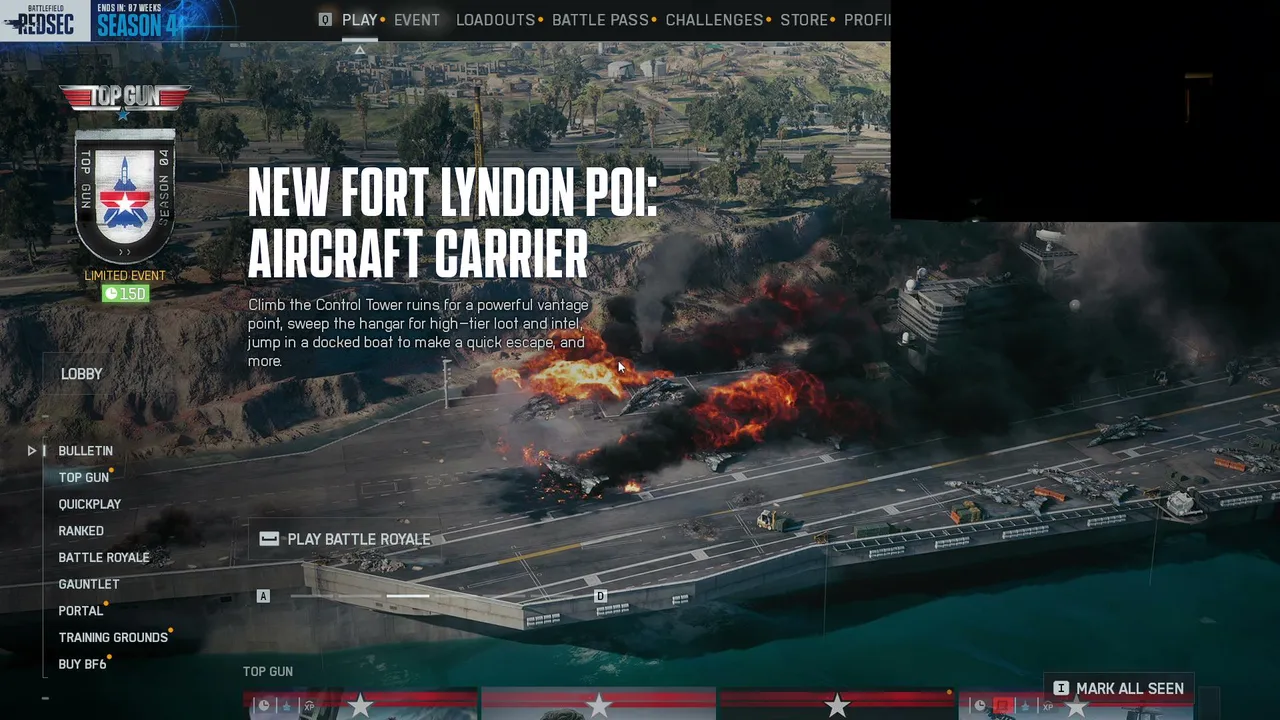
Task: Choose QUICKPLAY from the side menu
Action: 90,504
